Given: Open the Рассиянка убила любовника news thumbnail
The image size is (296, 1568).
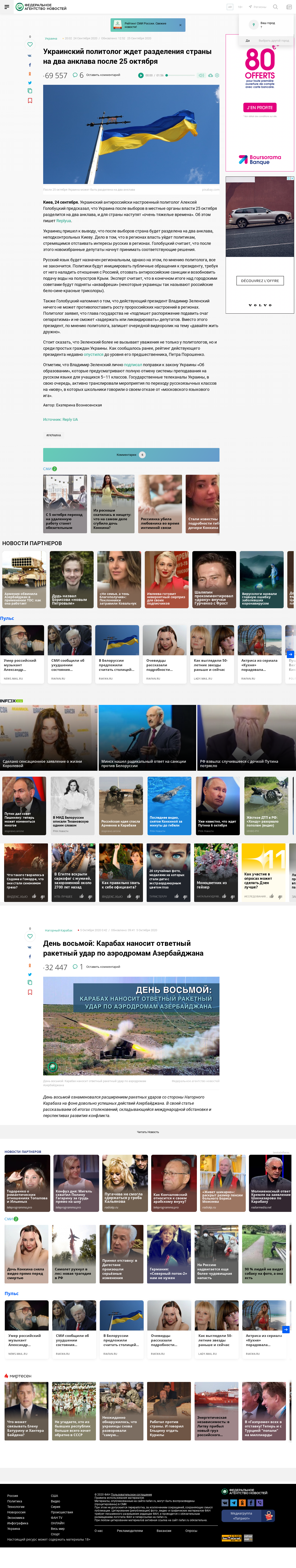Looking at the screenshot, I should (160, 504).
